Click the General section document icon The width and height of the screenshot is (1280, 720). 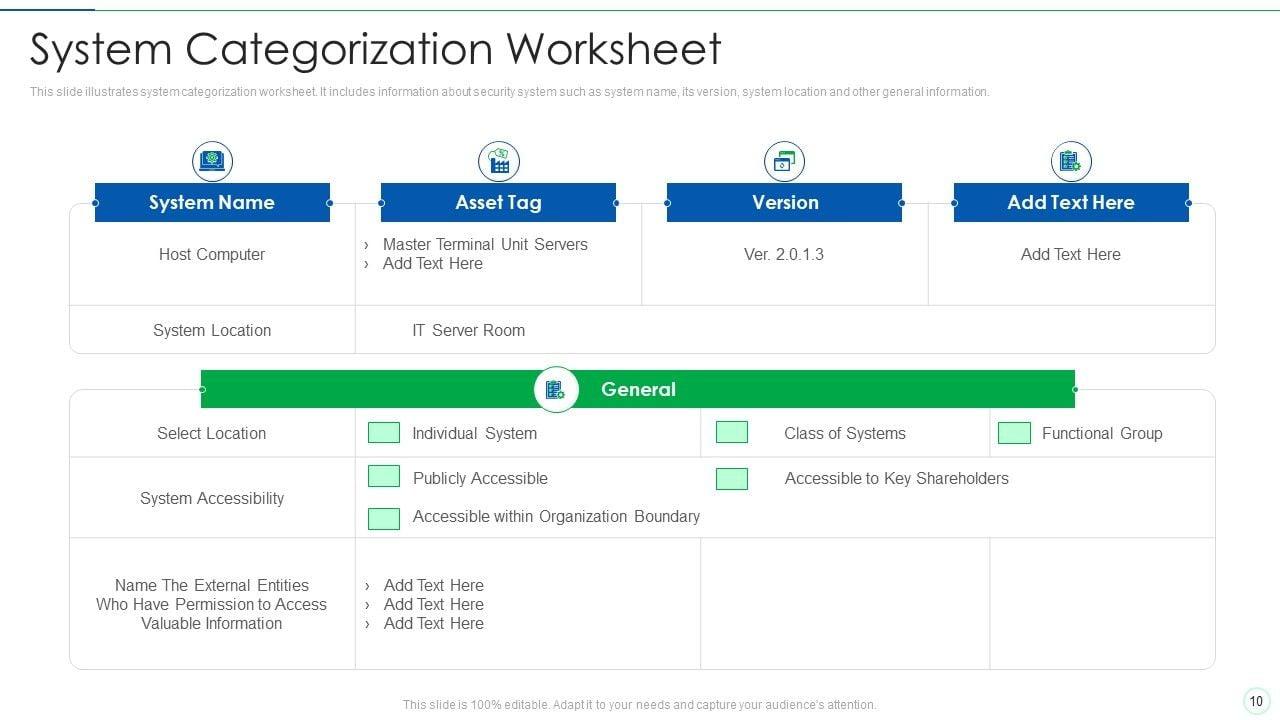(555, 390)
